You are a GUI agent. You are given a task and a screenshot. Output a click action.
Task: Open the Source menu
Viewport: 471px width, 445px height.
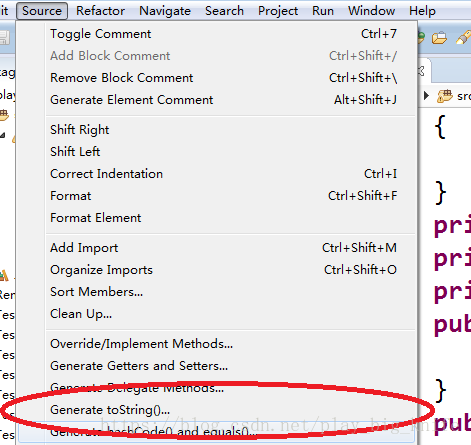(42, 11)
